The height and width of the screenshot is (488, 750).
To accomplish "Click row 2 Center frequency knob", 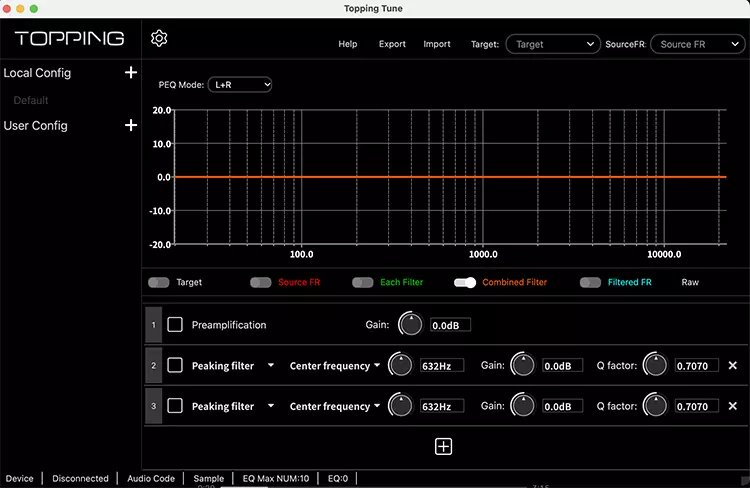I will coord(400,365).
